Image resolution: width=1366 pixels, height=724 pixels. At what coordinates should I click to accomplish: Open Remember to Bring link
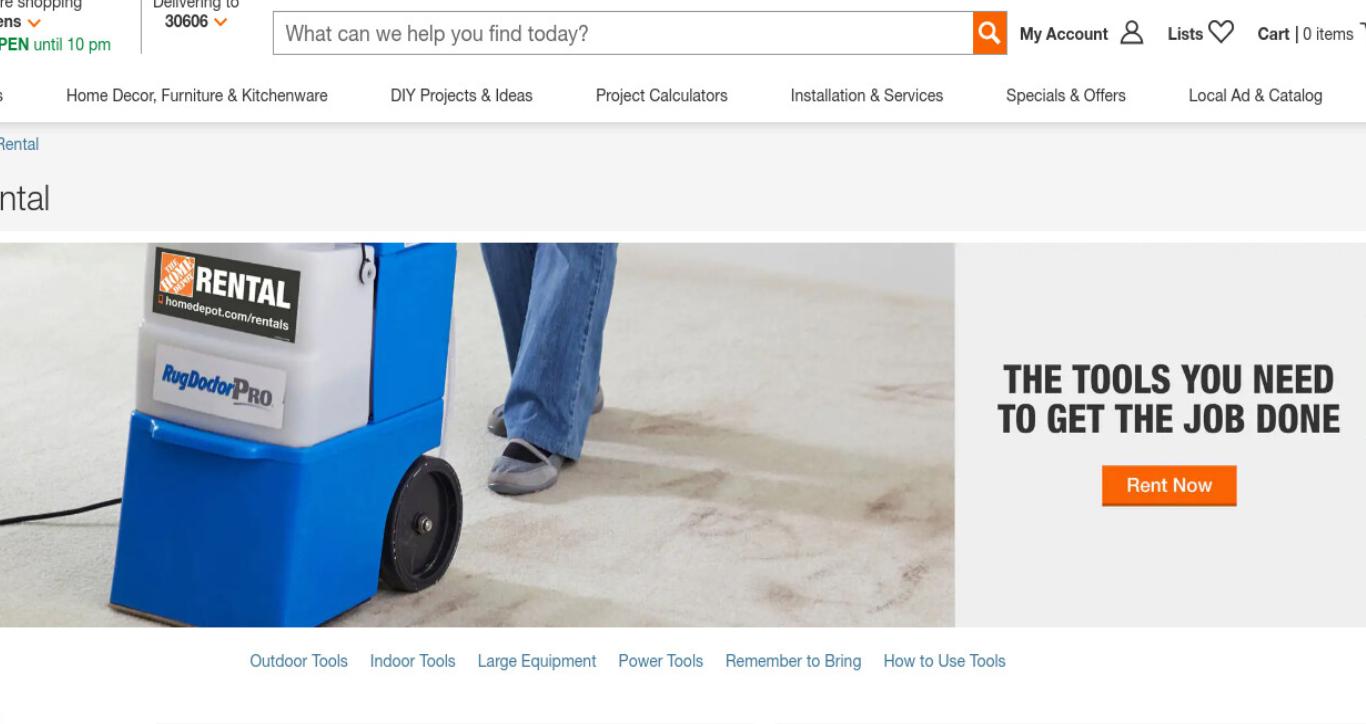[x=793, y=661]
